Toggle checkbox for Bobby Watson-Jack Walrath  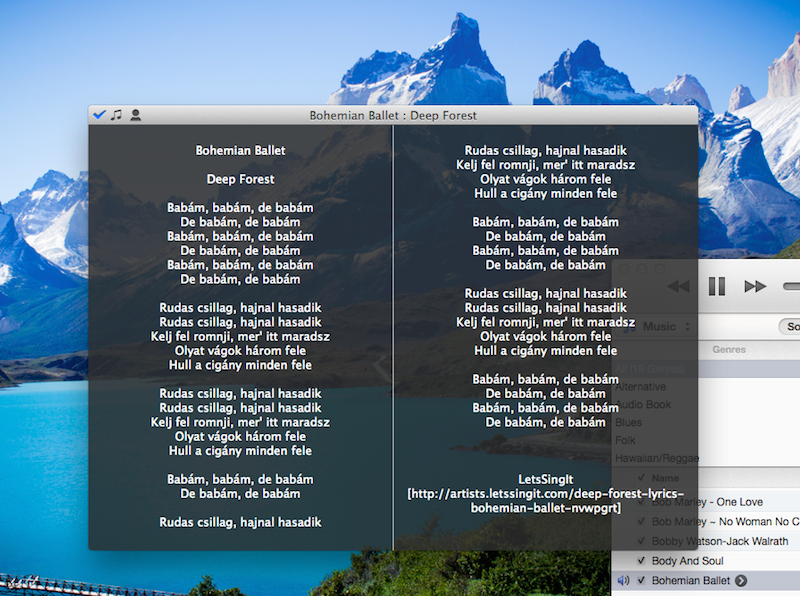(641, 541)
